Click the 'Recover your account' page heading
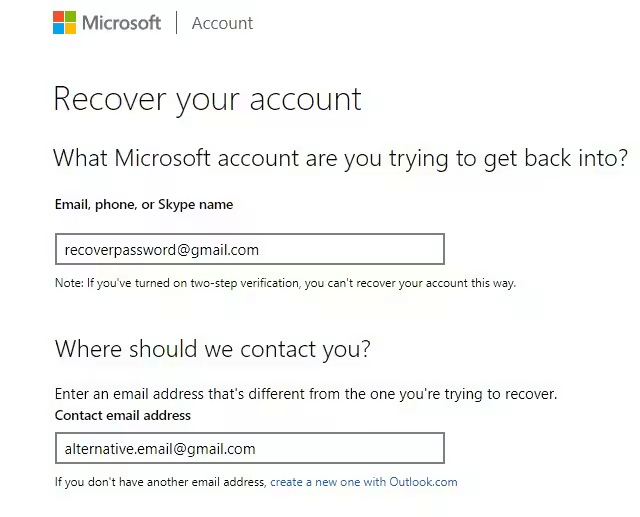640x517 pixels. [x=207, y=100]
